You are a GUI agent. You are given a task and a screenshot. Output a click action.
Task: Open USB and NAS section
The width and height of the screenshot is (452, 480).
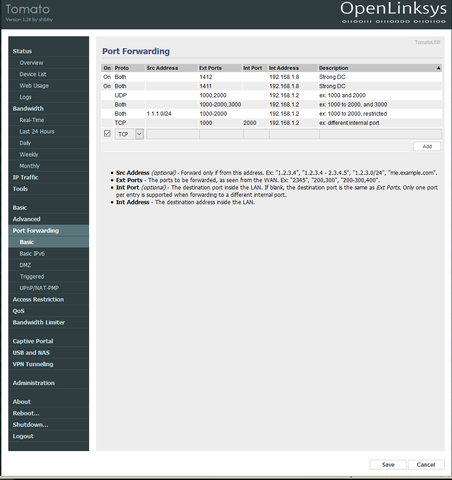[31, 353]
